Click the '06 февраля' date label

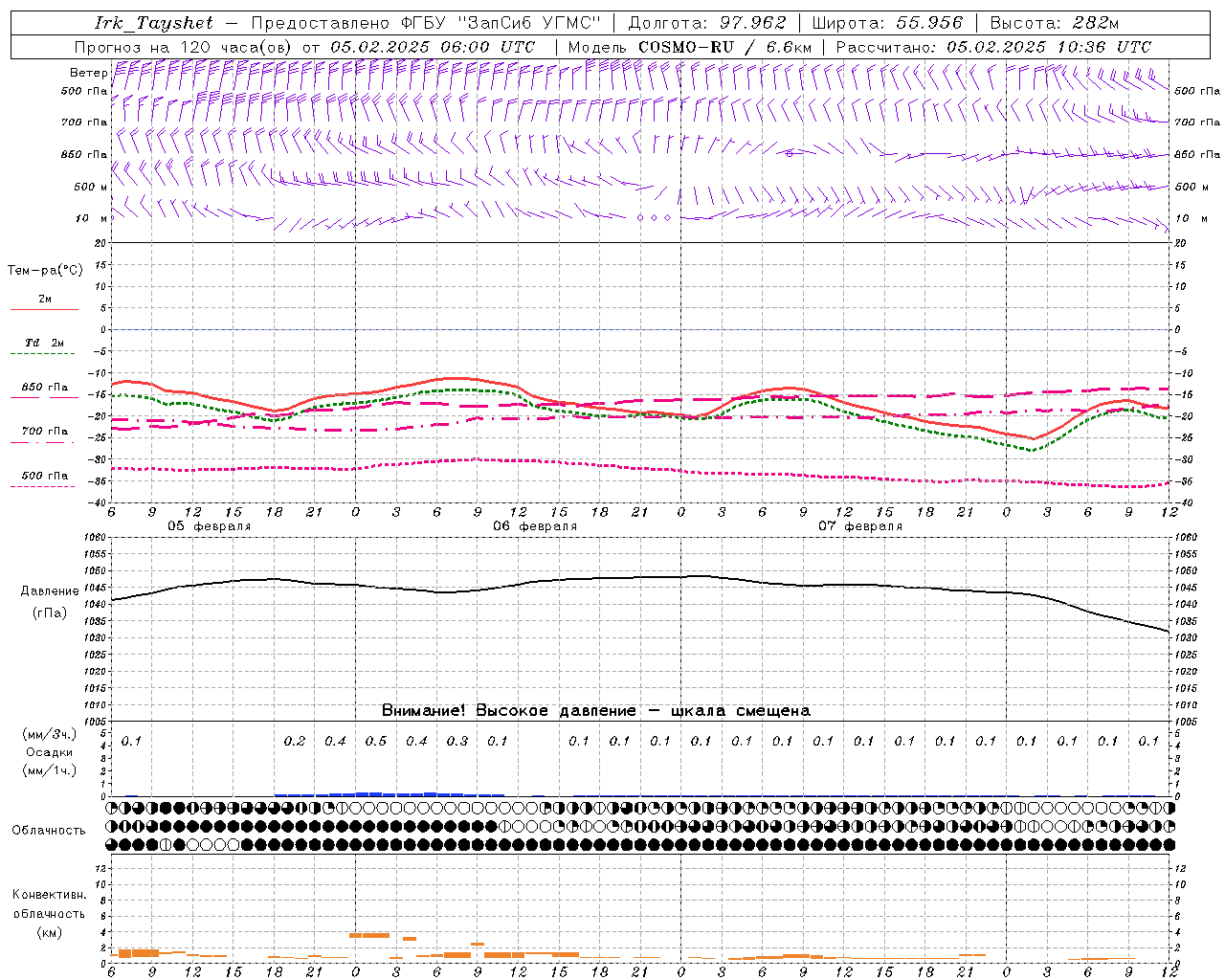(x=535, y=526)
